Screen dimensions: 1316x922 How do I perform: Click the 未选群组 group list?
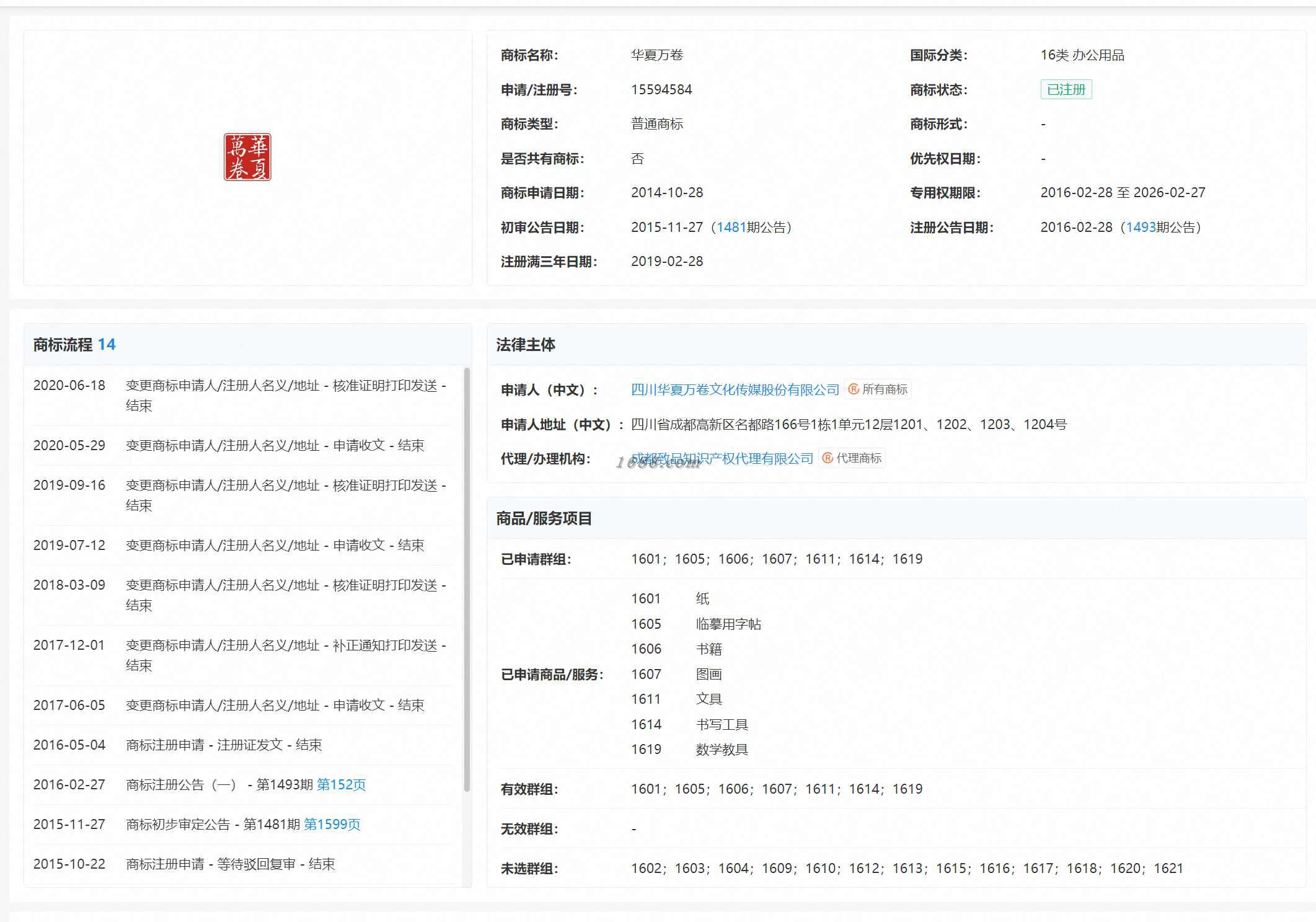pyautogui.click(x=907, y=869)
